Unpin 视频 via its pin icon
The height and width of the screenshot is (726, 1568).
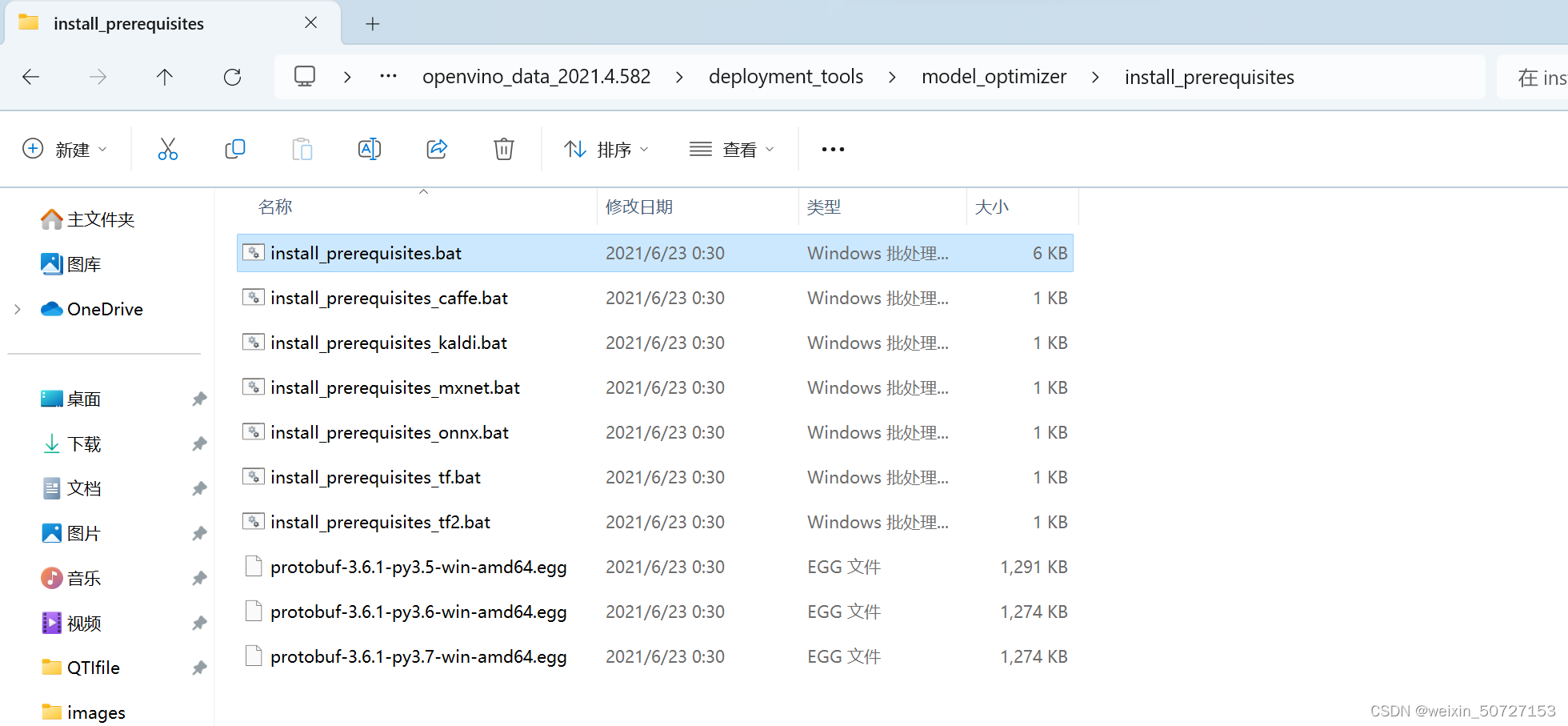(199, 623)
